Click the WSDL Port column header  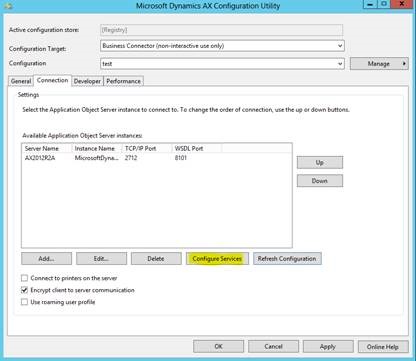coord(197,148)
